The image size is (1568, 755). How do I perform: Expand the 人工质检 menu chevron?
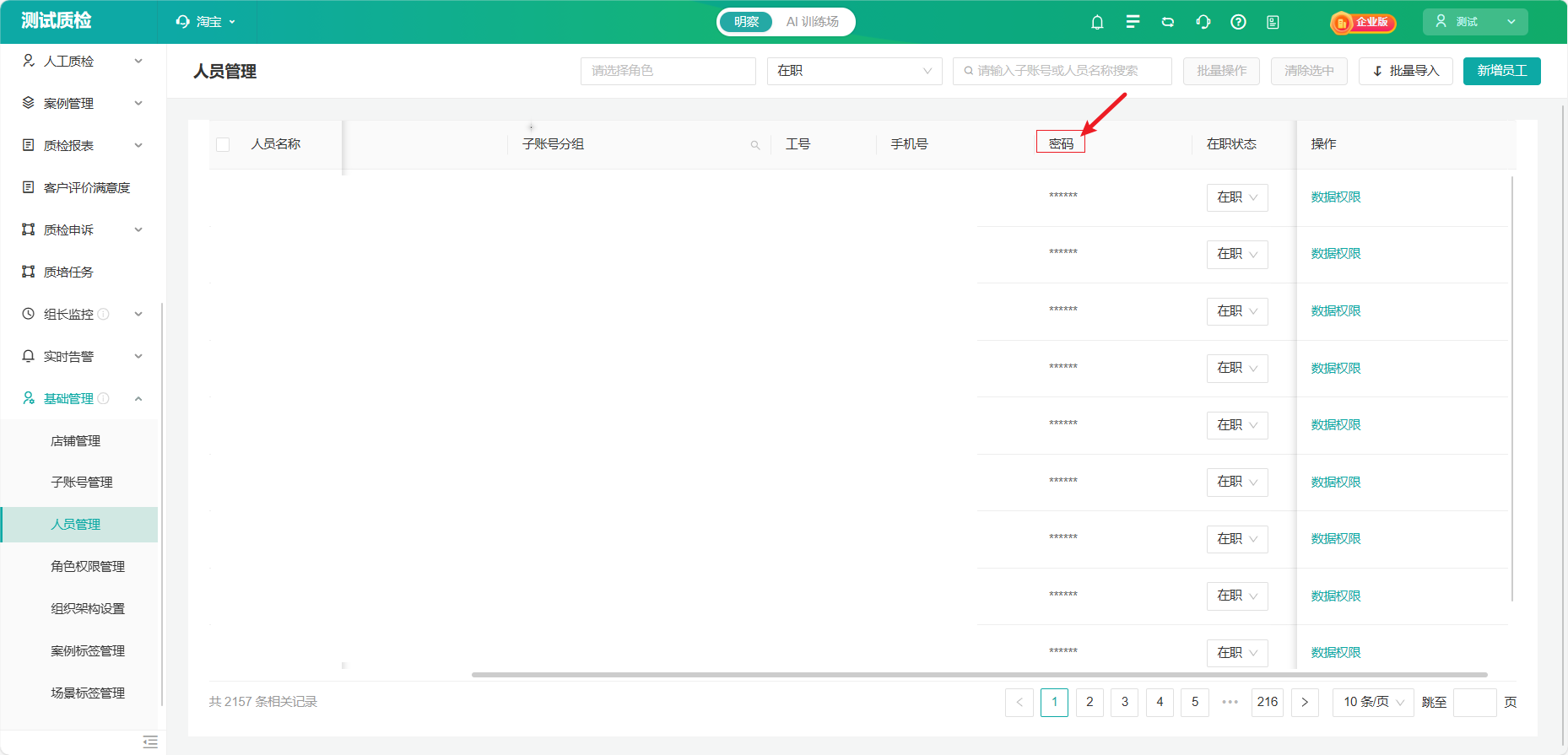pos(138,61)
